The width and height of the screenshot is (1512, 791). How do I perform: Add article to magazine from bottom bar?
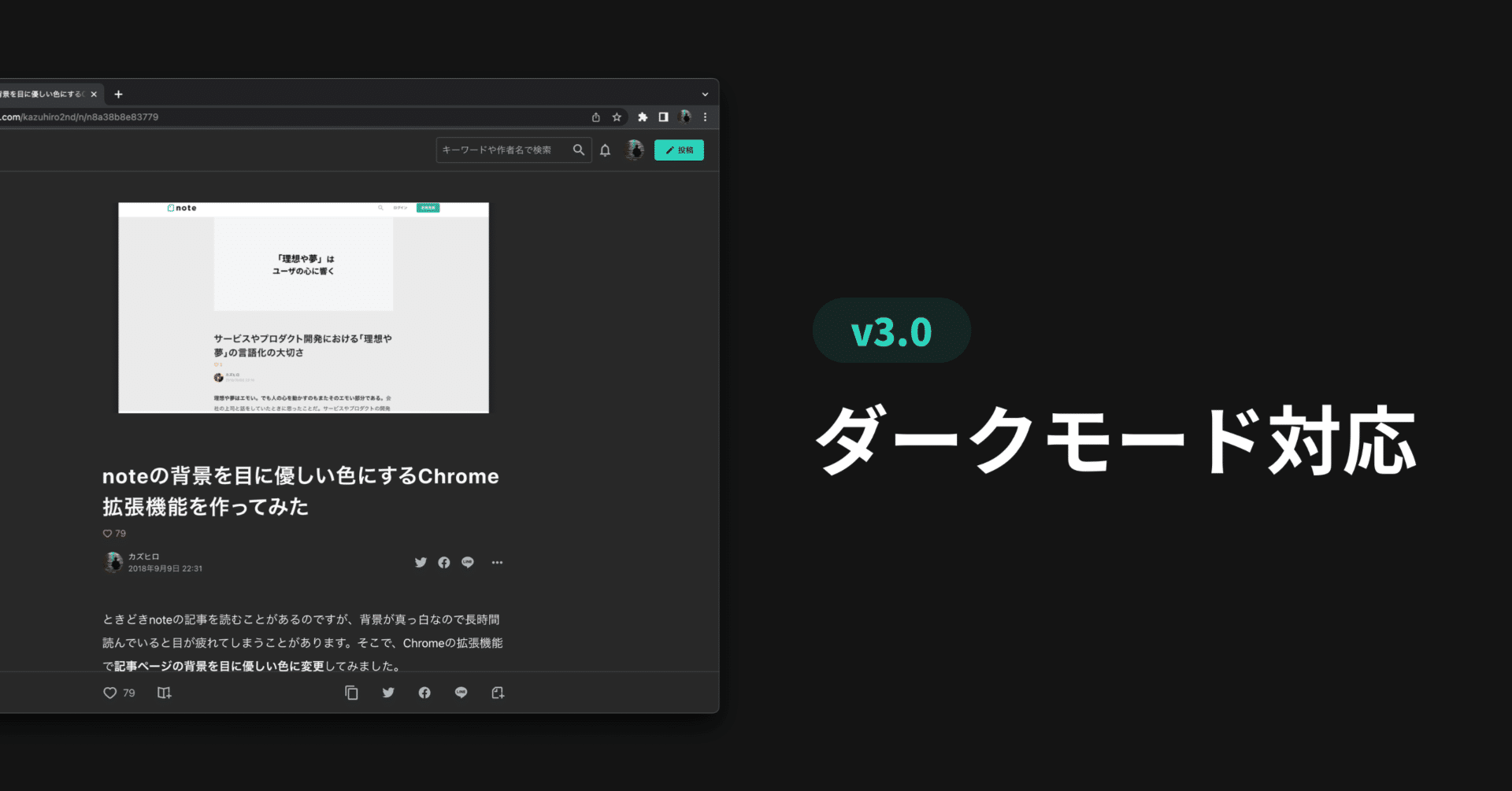164,693
